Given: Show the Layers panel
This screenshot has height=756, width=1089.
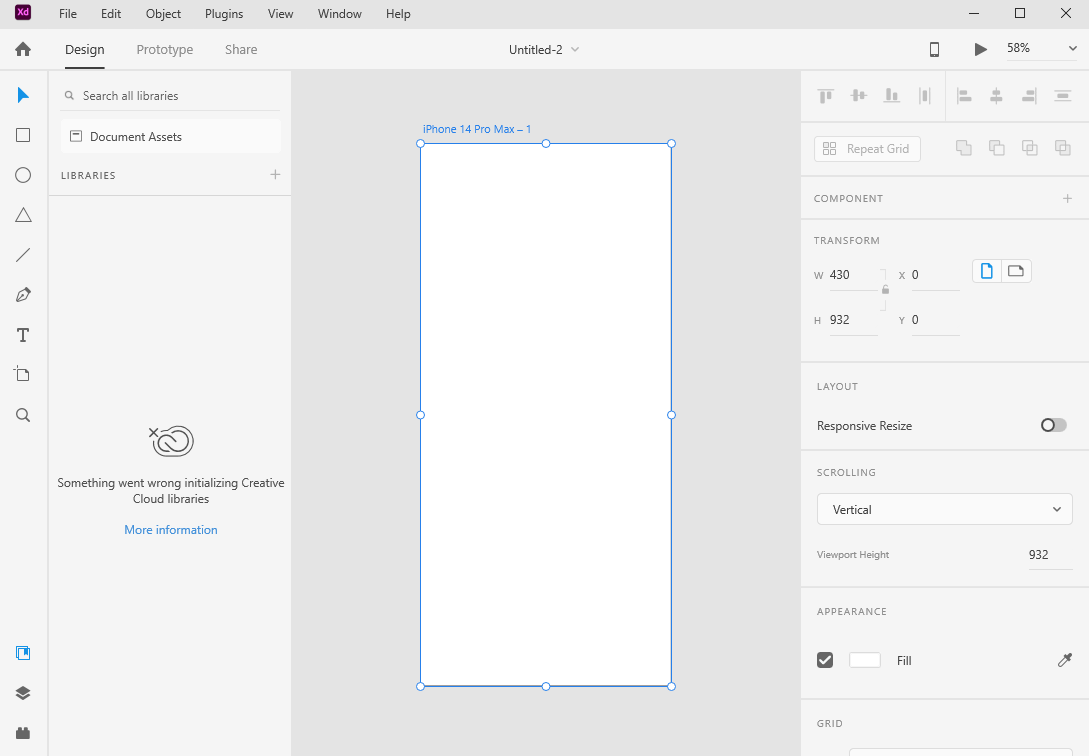Looking at the screenshot, I should [x=23, y=693].
